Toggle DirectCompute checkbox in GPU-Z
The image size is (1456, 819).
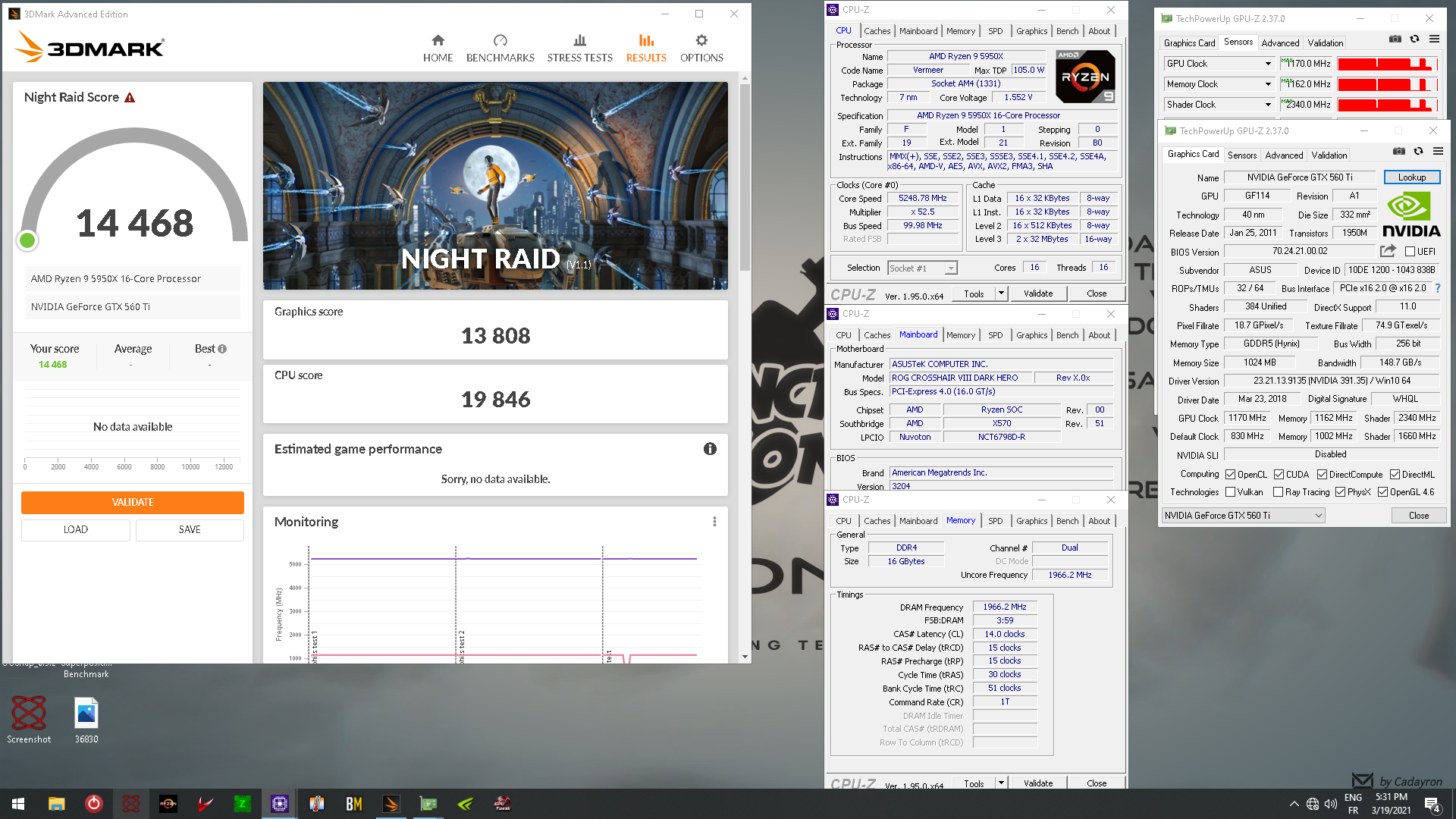tap(1322, 475)
